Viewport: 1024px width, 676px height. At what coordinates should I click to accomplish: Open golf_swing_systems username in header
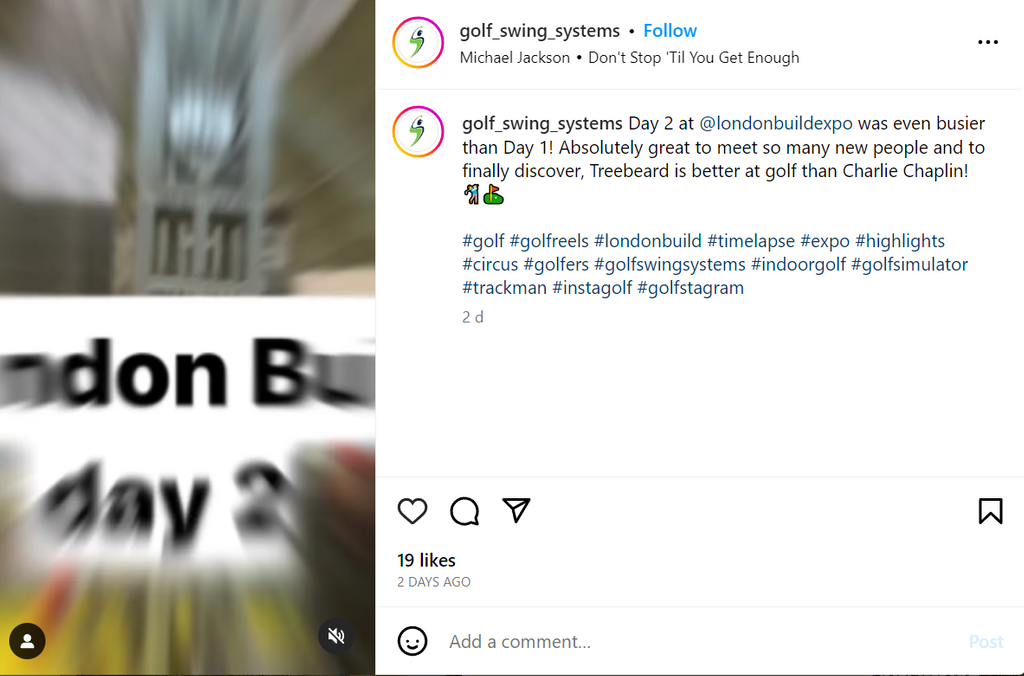coord(539,31)
